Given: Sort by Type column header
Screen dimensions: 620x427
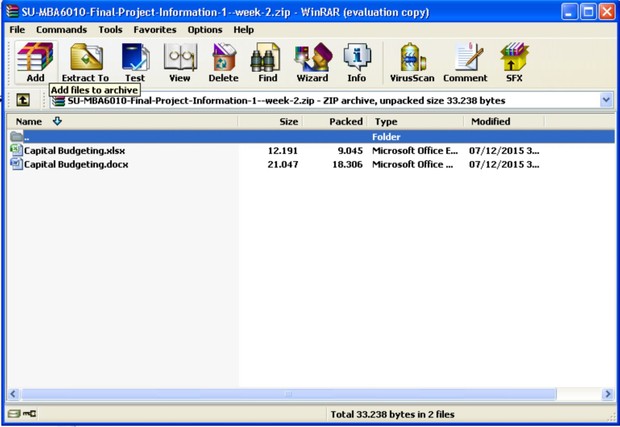Looking at the screenshot, I should click(x=415, y=121).
